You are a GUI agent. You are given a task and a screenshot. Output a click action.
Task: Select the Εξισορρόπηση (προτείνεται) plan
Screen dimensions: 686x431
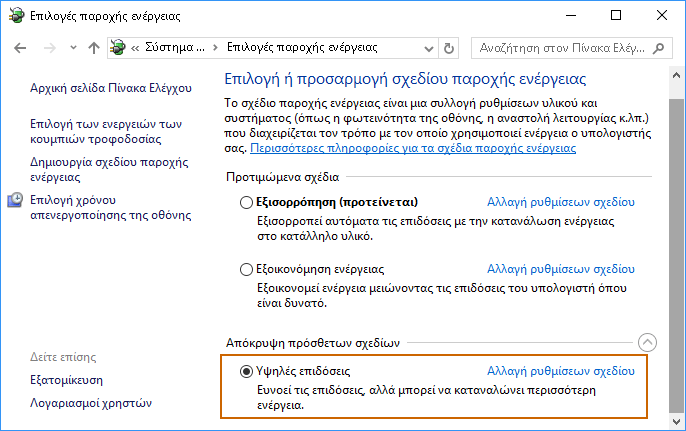(x=246, y=202)
